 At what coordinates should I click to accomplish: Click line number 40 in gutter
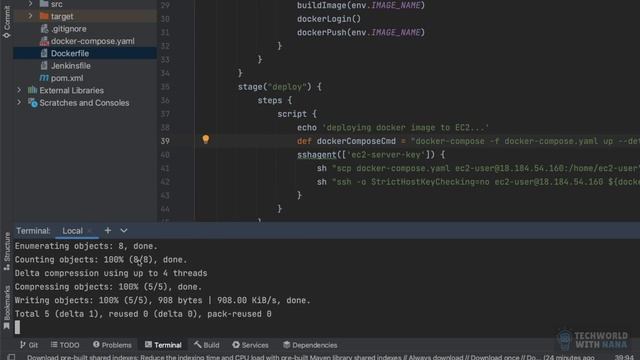[165, 155]
